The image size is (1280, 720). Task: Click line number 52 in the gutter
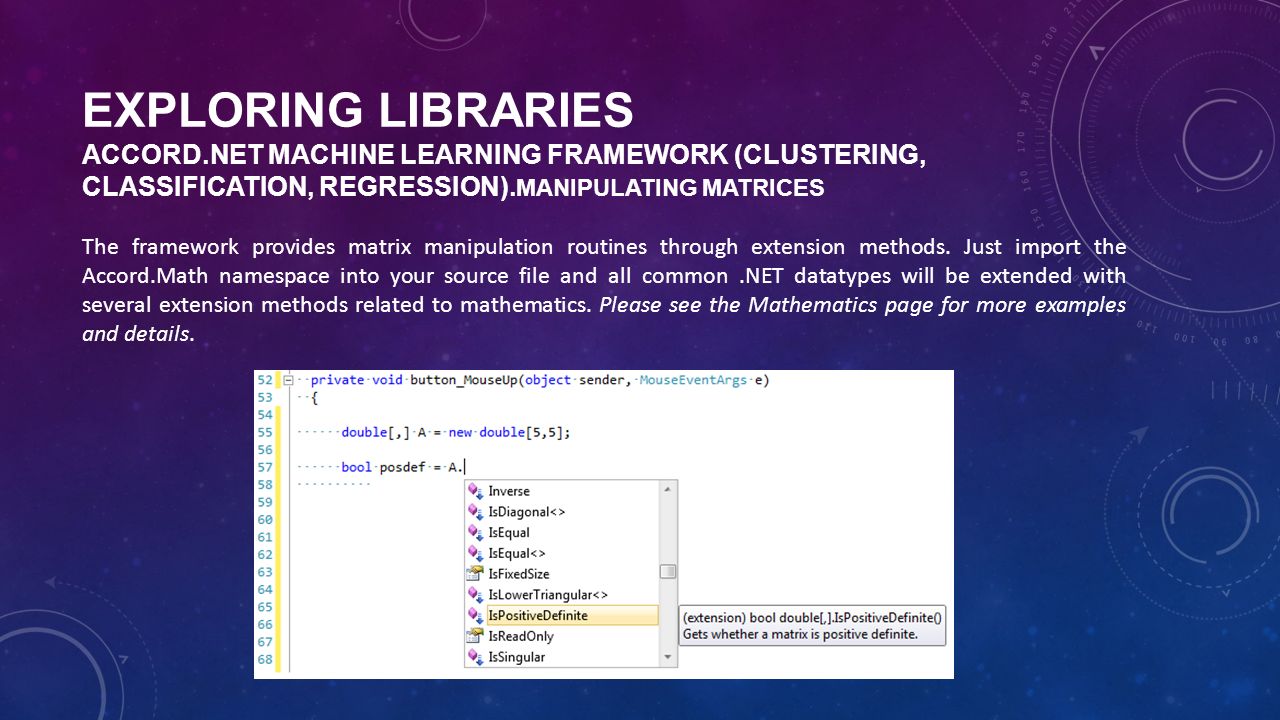(265, 380)
